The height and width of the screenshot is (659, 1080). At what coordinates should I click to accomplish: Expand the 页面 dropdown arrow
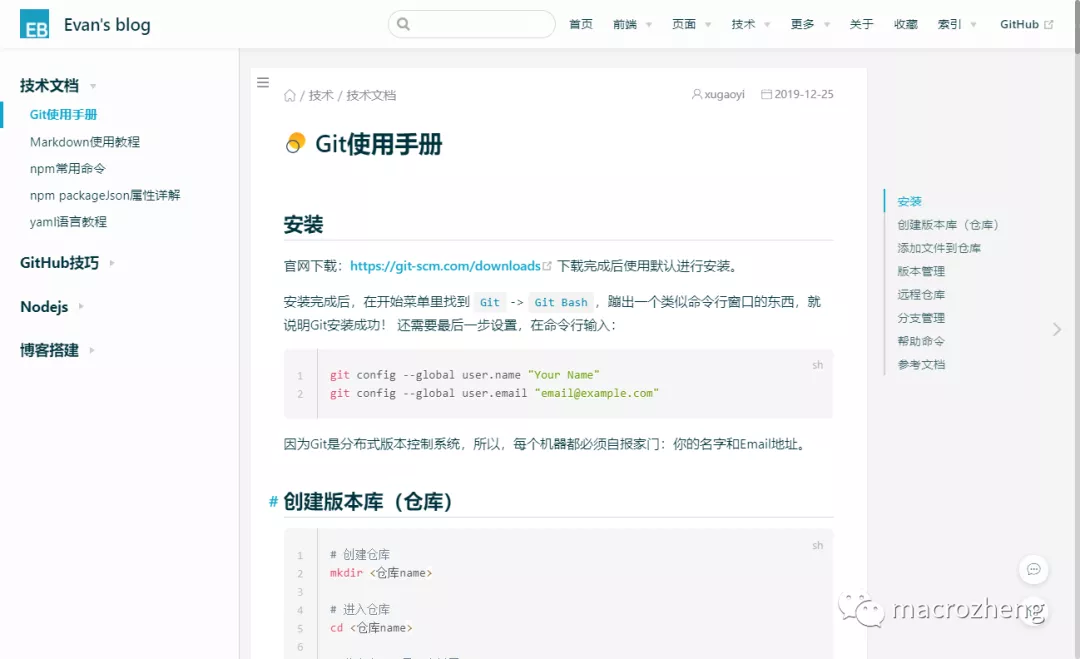[707, 25]
